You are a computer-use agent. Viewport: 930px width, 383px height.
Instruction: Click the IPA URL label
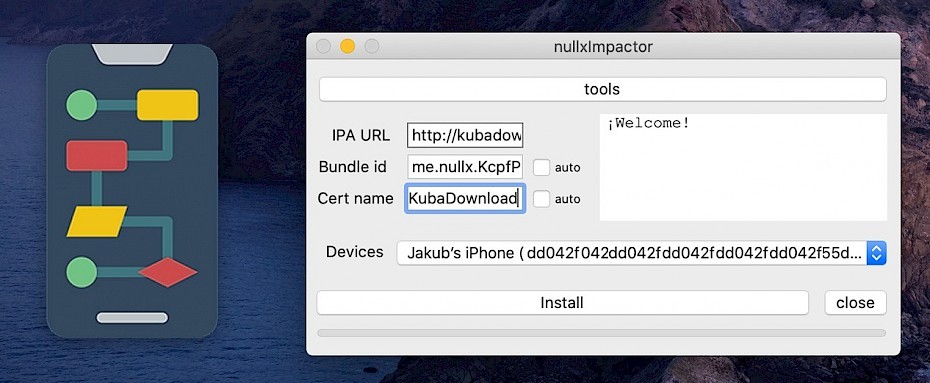(361, 135)
